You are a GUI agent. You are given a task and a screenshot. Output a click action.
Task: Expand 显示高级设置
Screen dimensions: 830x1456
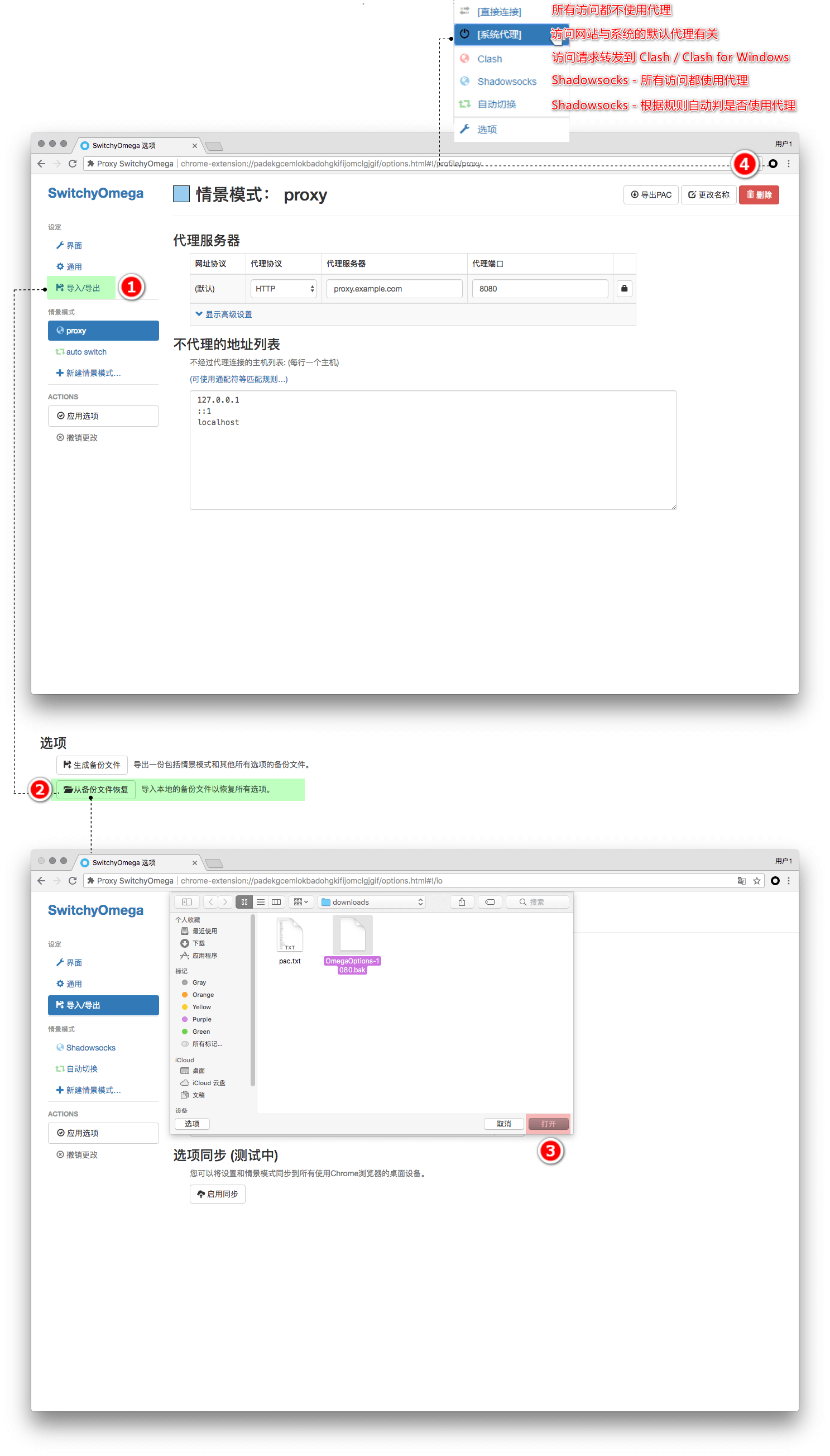pos(223,314)
